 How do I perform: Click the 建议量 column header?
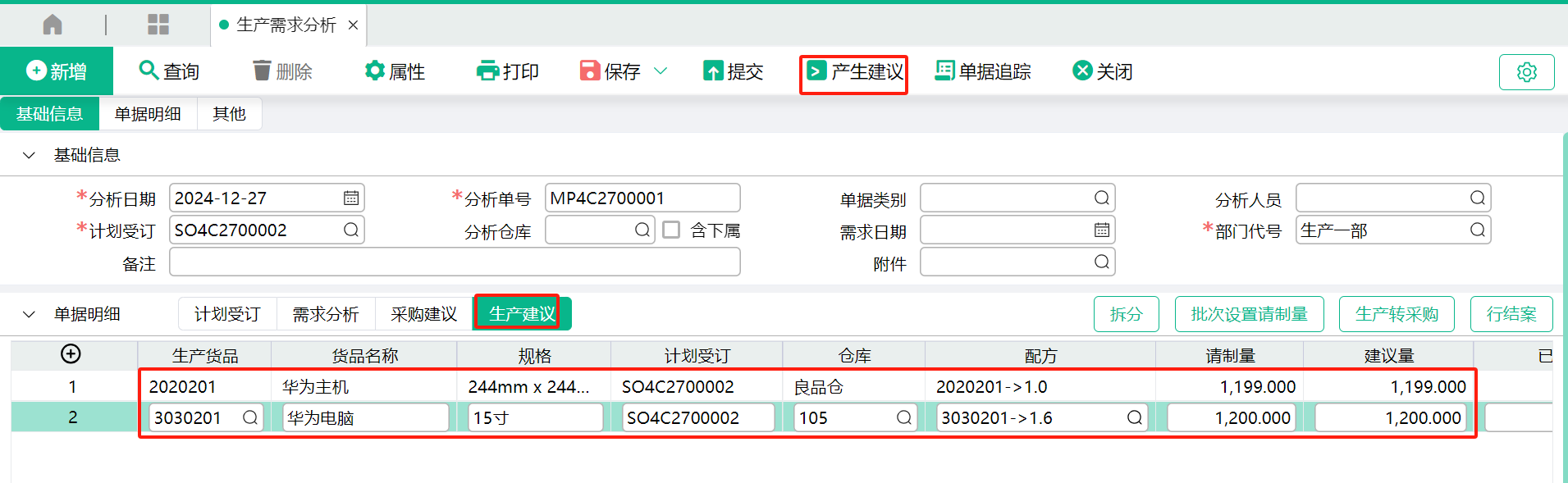tap(1389, 356)
